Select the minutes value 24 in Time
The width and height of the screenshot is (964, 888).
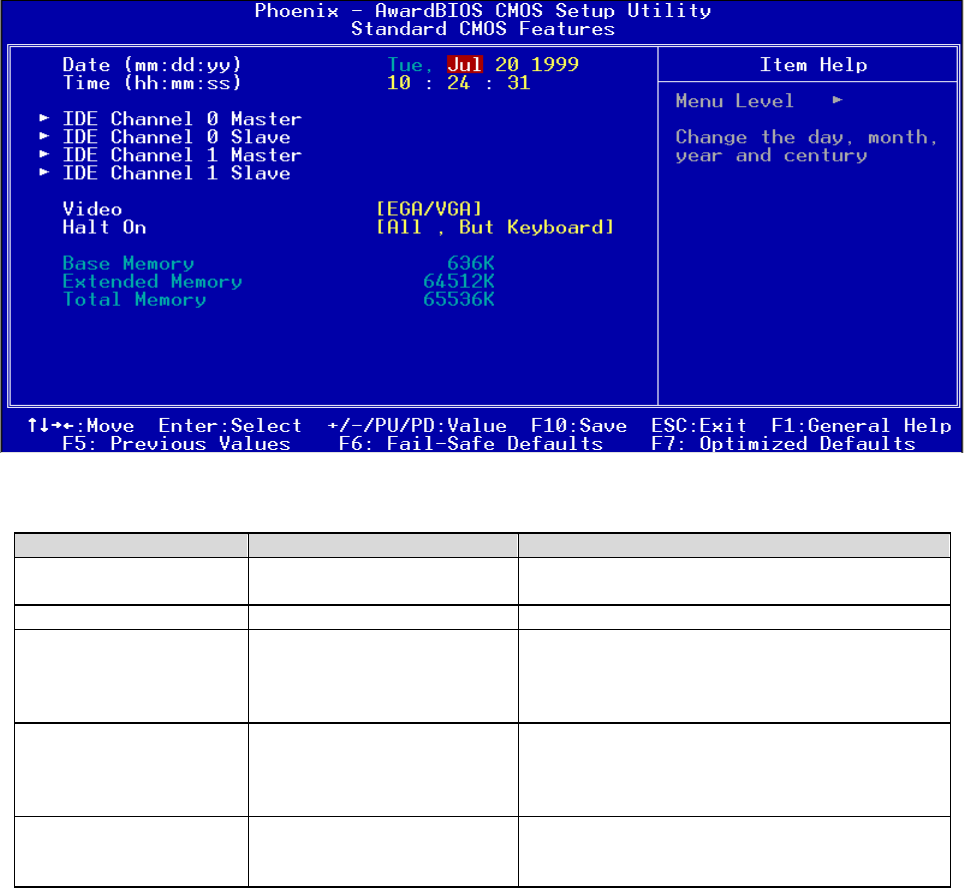(x=459, y=82)
